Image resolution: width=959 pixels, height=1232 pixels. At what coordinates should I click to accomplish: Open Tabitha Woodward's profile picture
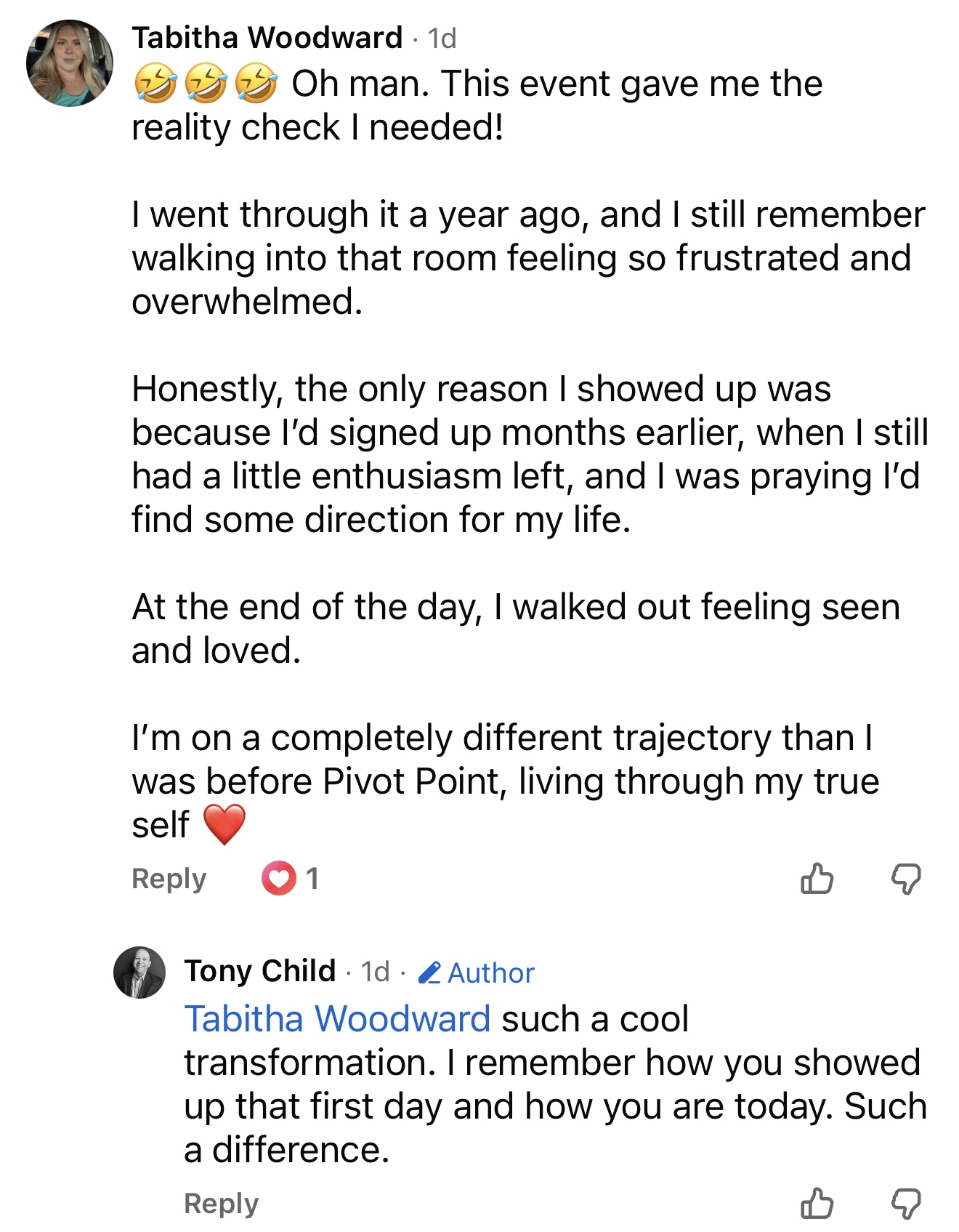[70, 63]
